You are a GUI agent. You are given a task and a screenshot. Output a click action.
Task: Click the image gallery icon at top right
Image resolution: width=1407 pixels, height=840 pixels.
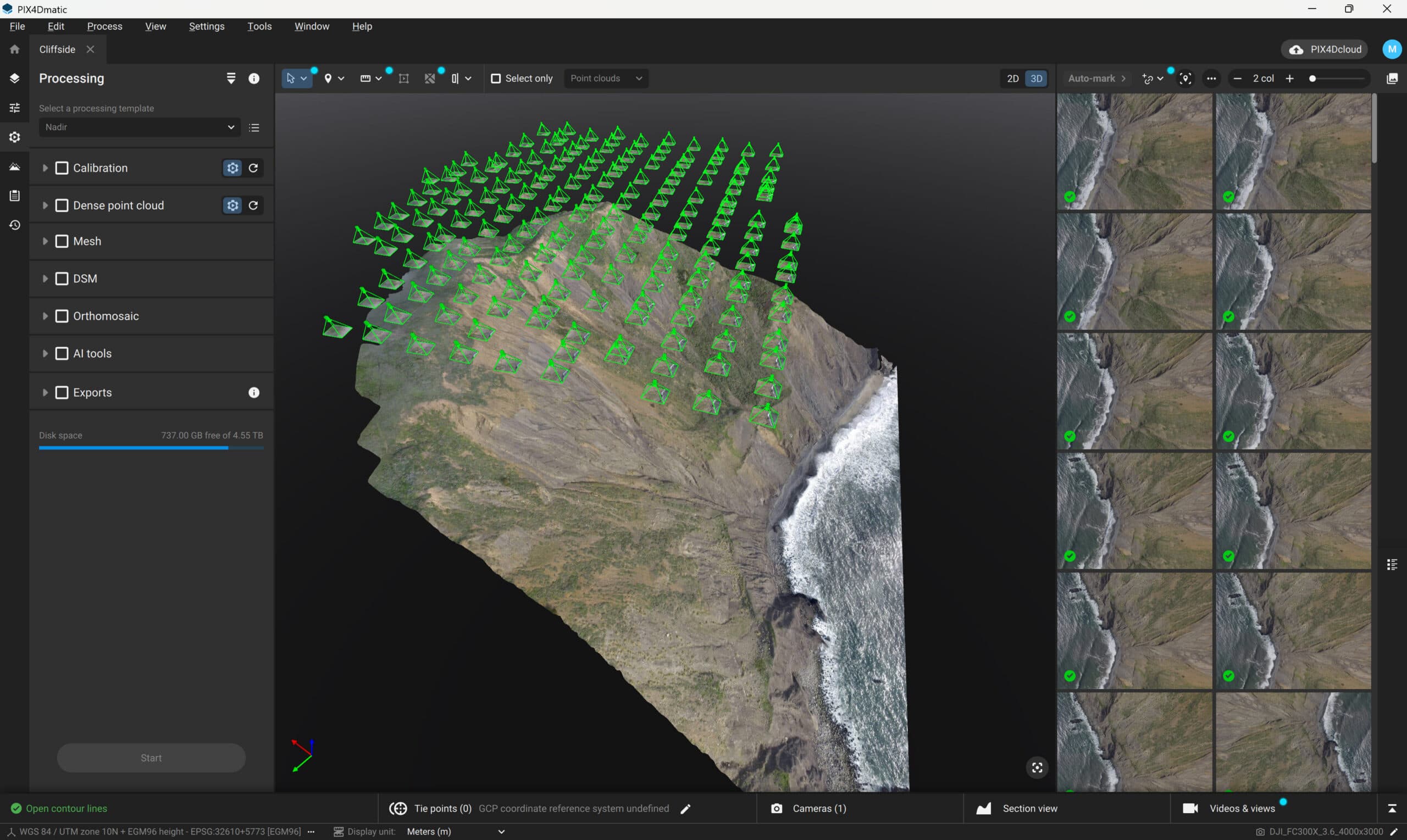coord(1392,79)
